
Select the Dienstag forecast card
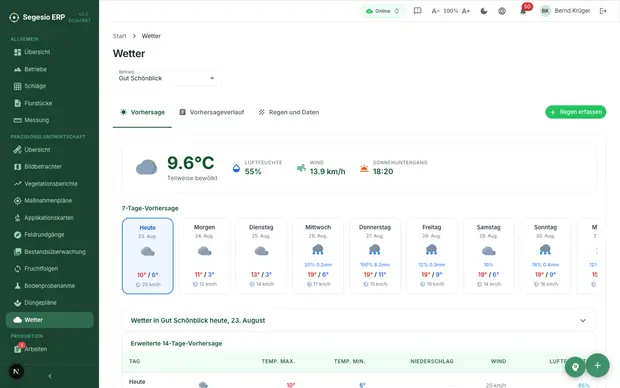[x=261, y=256]
